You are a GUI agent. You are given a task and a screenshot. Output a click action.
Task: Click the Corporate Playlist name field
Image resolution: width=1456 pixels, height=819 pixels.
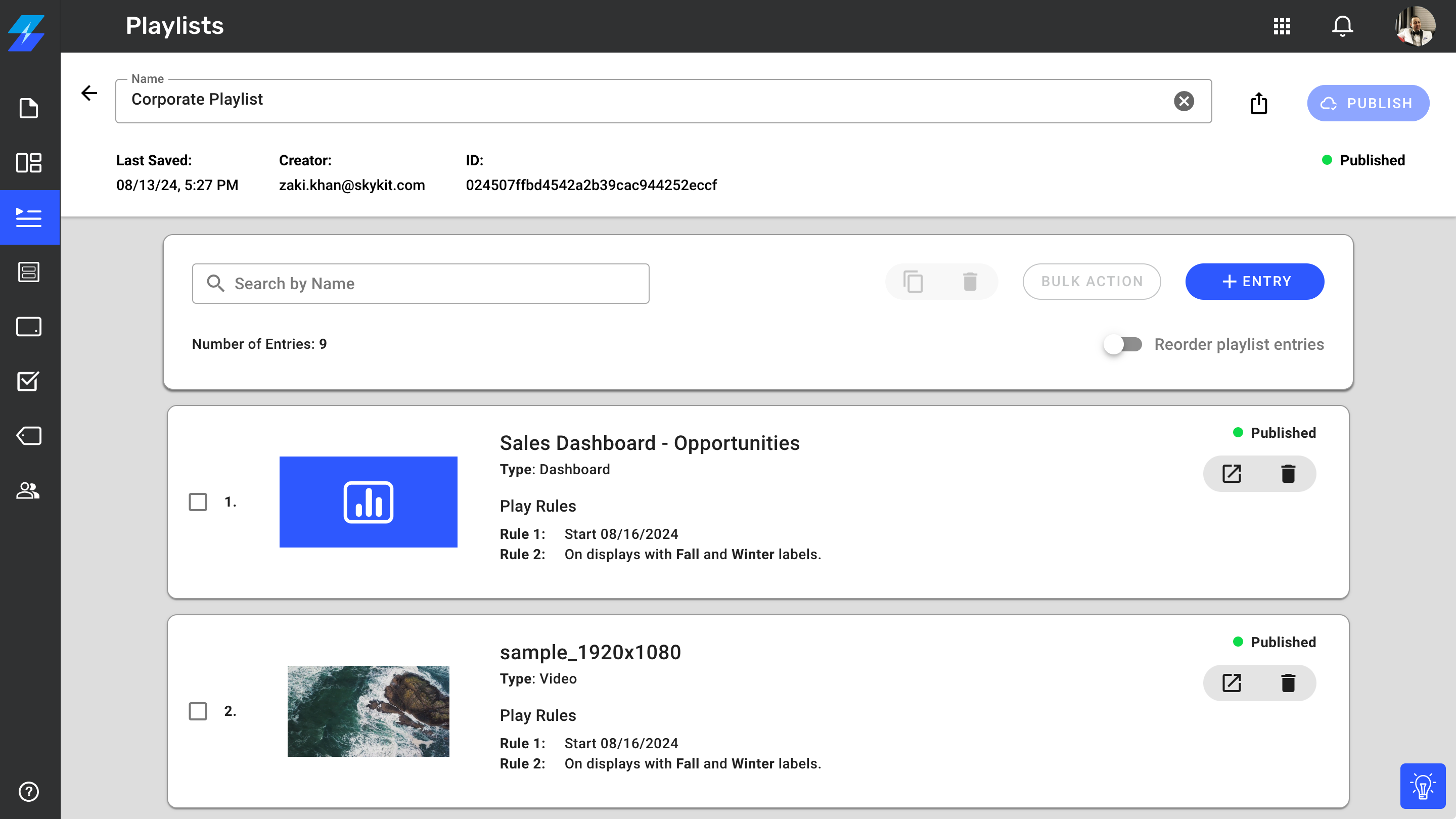(x=664, y=101)
